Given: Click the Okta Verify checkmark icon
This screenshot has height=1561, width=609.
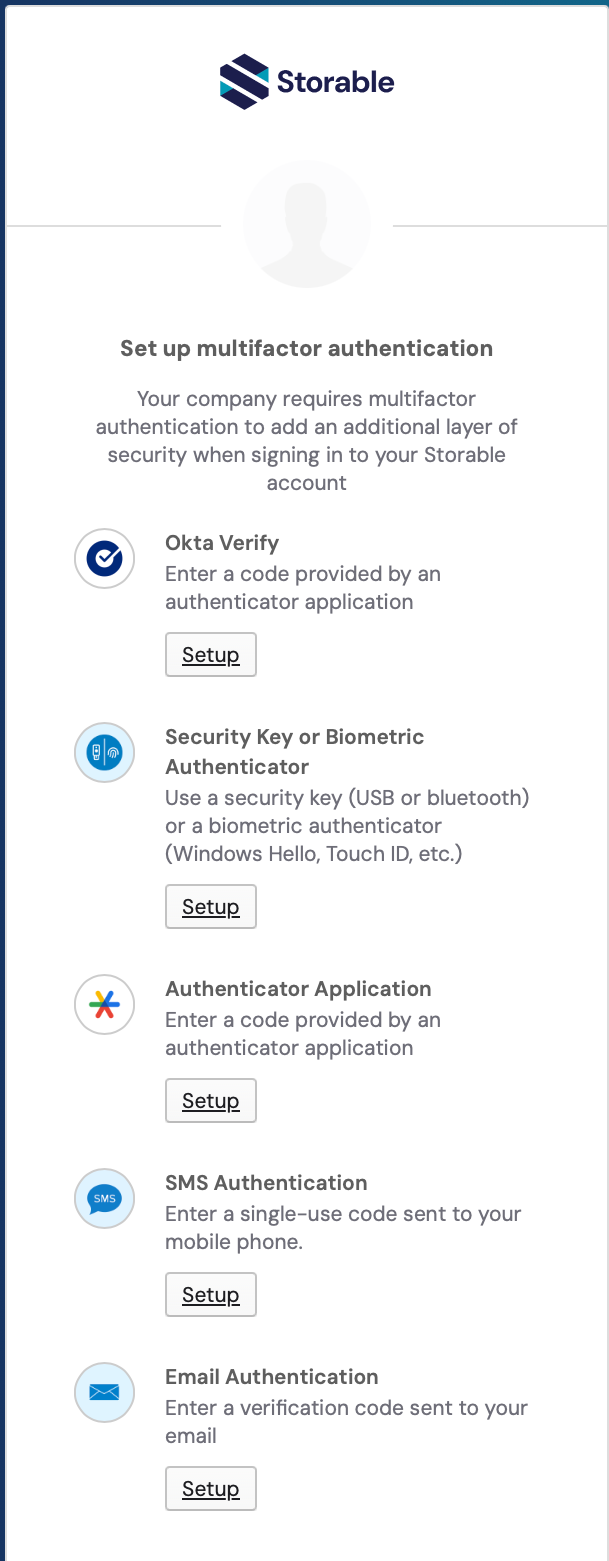Looking at the screenshot, I should [105, 559].
